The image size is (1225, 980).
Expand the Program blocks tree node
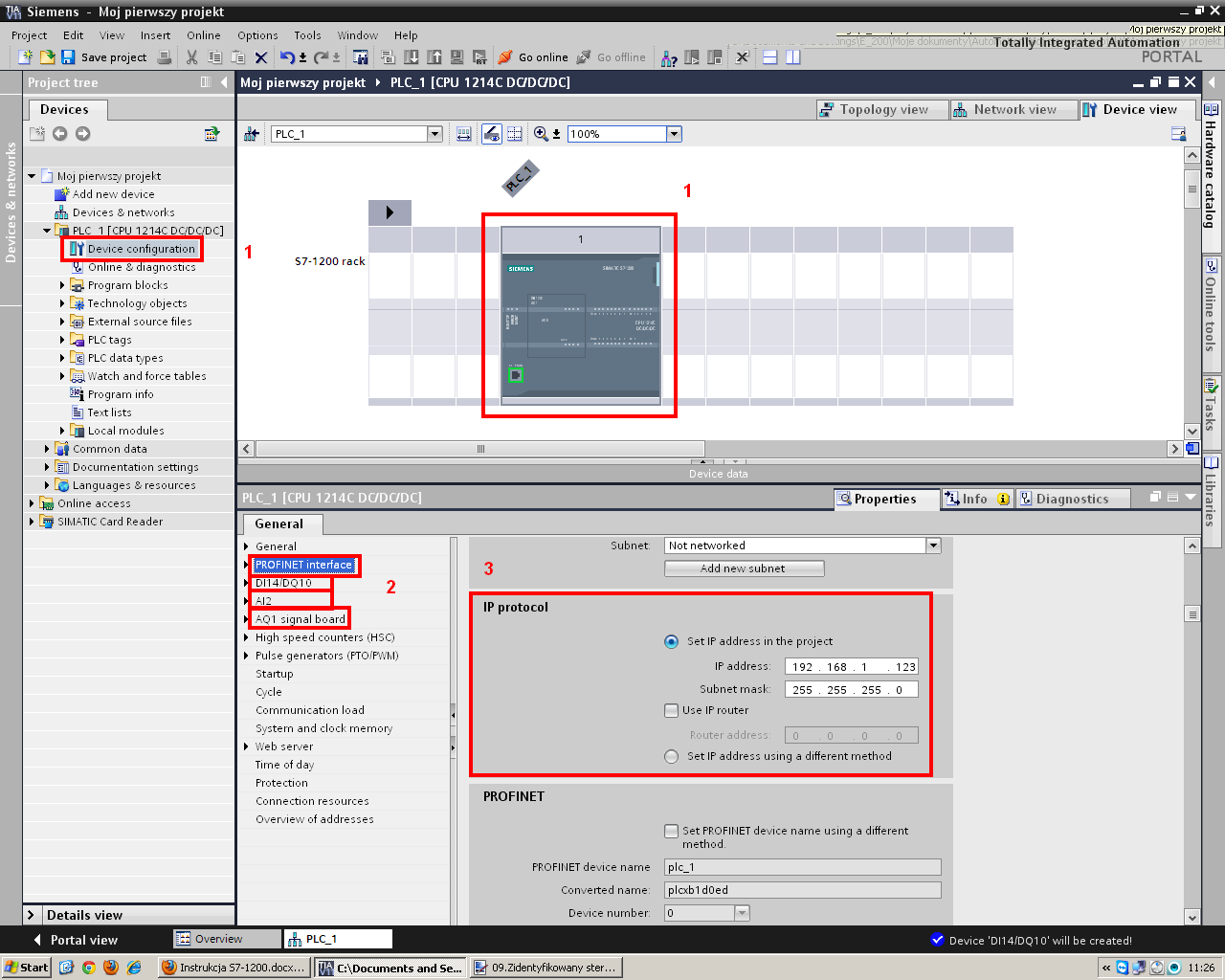pyautogui.click(x=62, y=285)
